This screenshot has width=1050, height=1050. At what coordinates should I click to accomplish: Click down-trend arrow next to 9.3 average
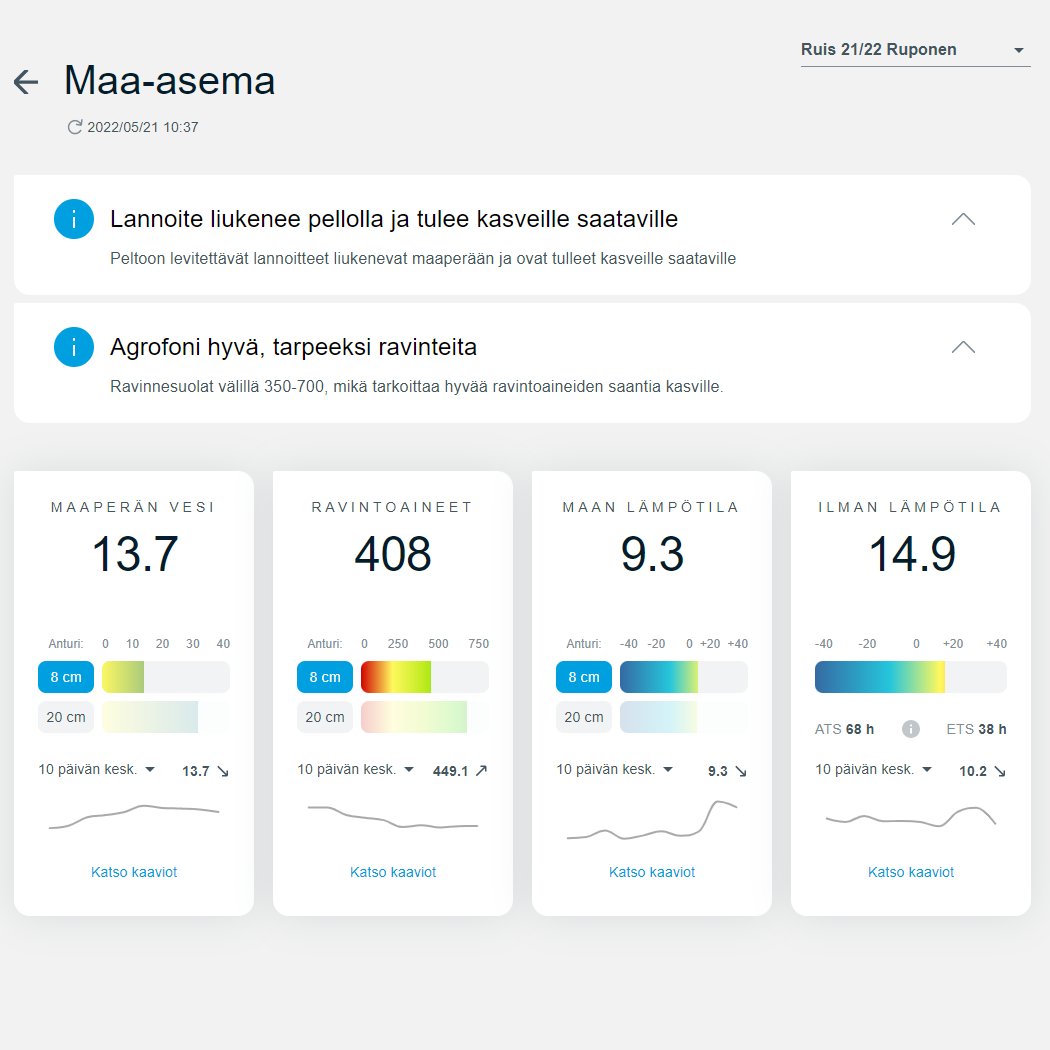pos(741,771)
